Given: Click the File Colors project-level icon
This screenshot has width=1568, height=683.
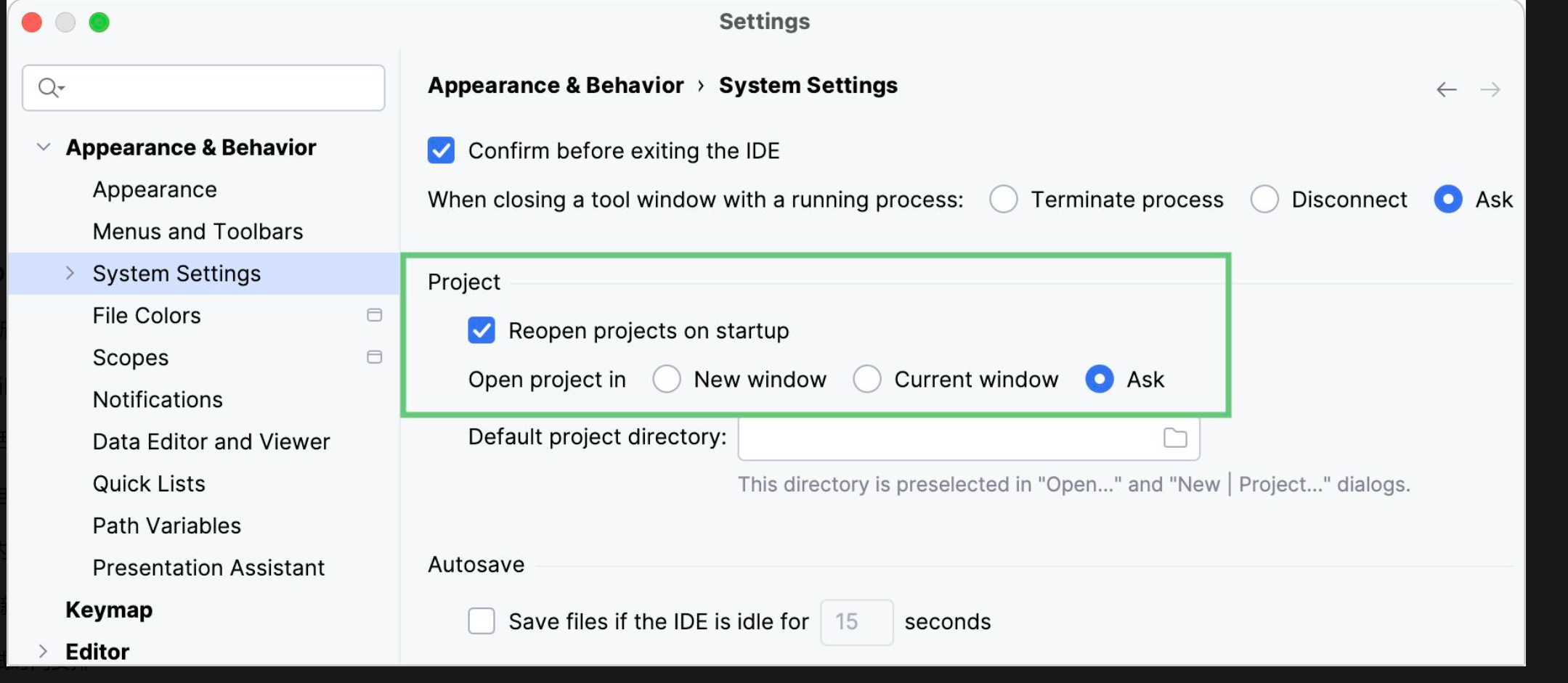Looking at the screenshot, I should [375, 315].
